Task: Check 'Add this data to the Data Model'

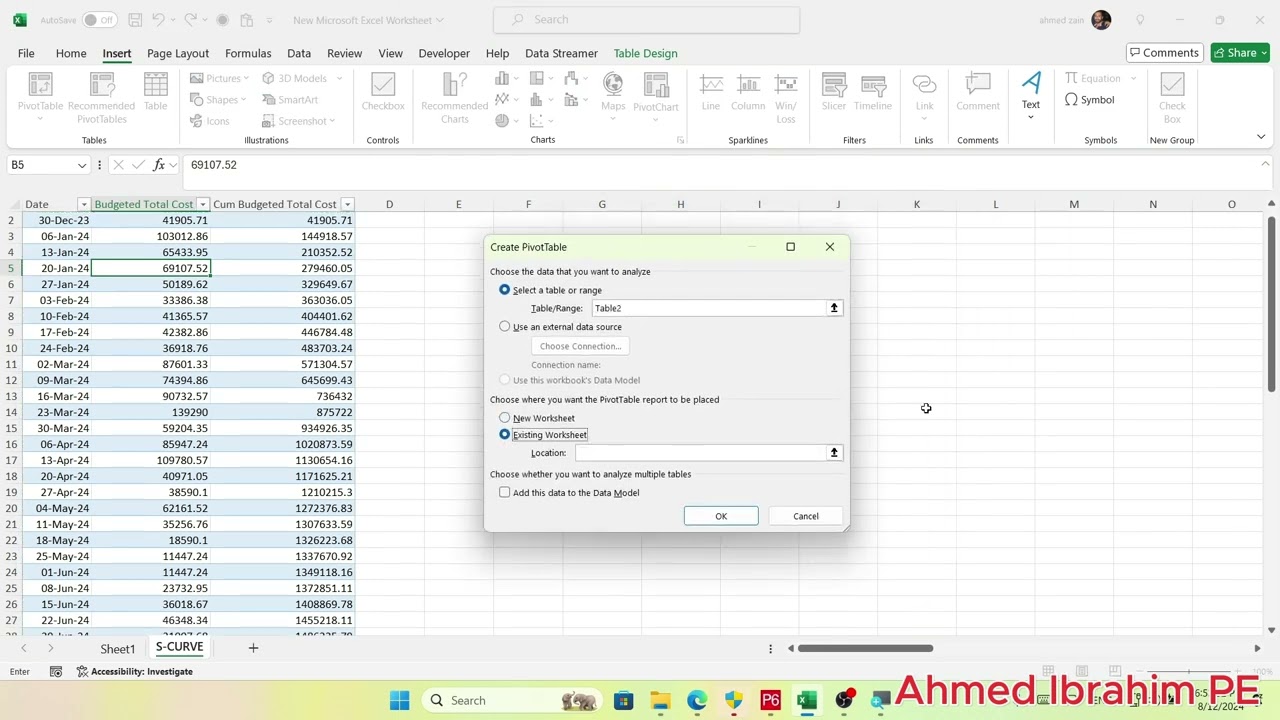Action: pyautogui.click(x=505, y=493)
